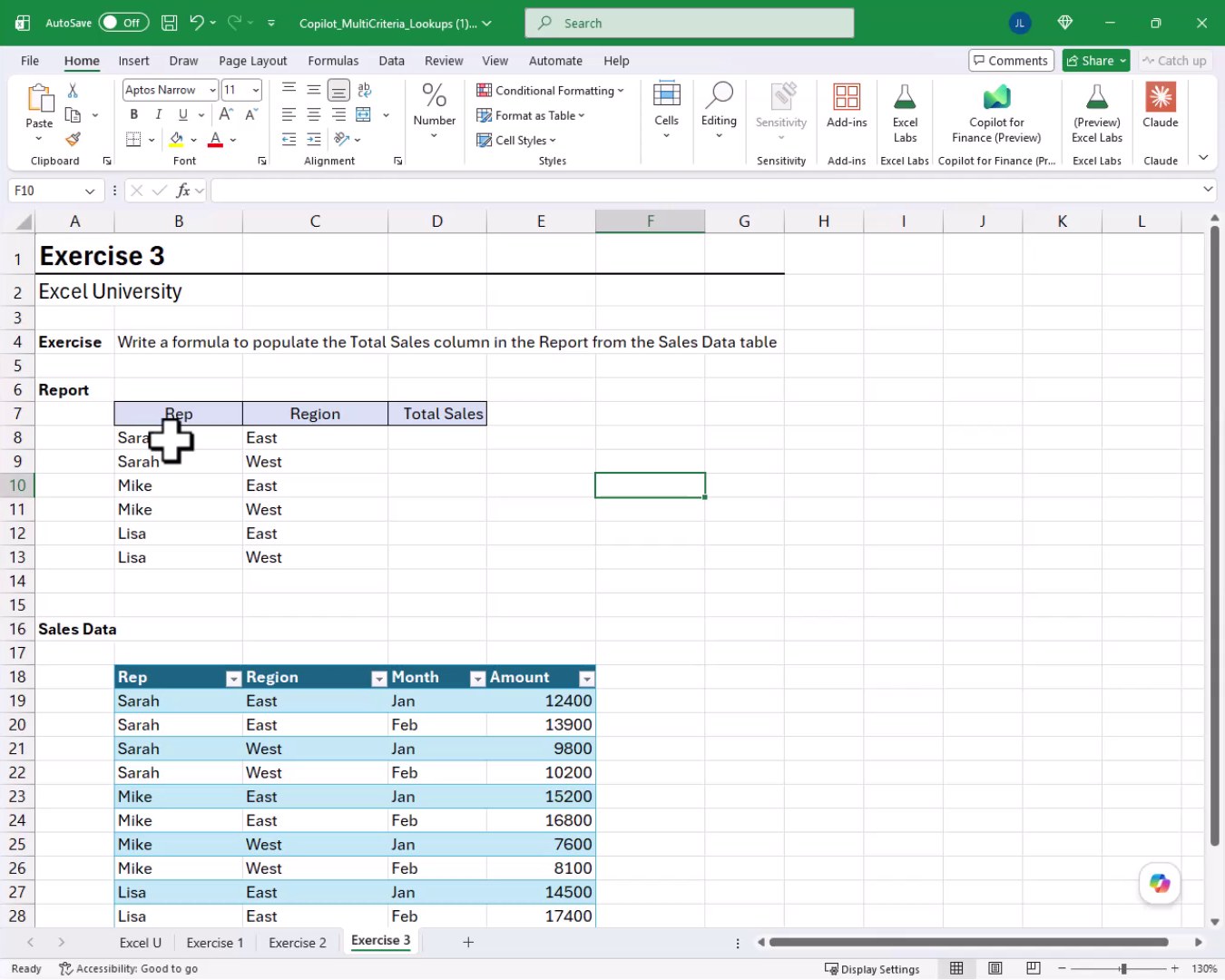Click the Undo arrow
1225x980 pixels.
[x=196, y=23]
